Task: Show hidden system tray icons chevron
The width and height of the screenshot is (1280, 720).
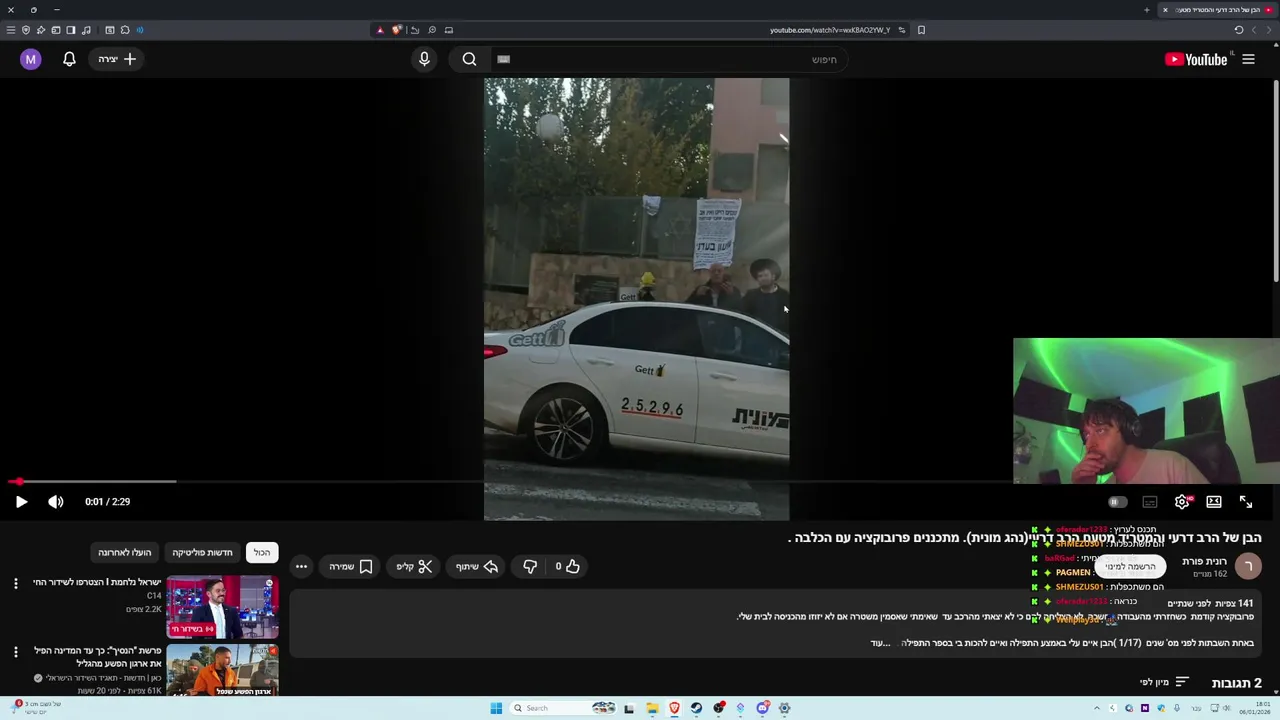Action: [1096, 708]
